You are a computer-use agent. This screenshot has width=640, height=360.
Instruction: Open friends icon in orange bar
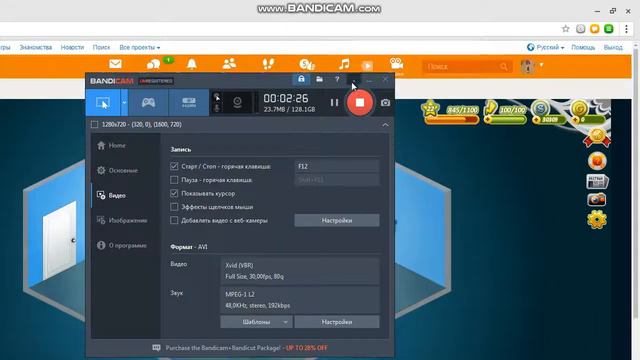coord(229,64)
